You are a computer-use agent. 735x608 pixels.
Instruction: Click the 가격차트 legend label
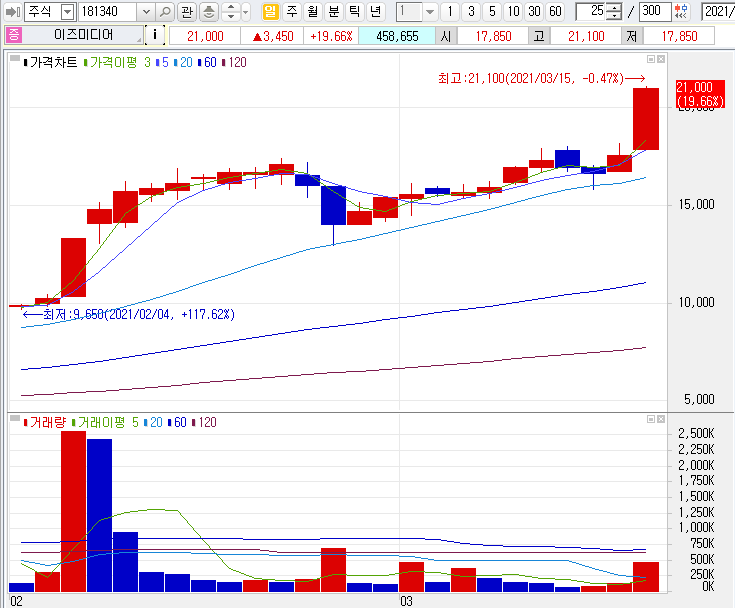tap(51, 62)
